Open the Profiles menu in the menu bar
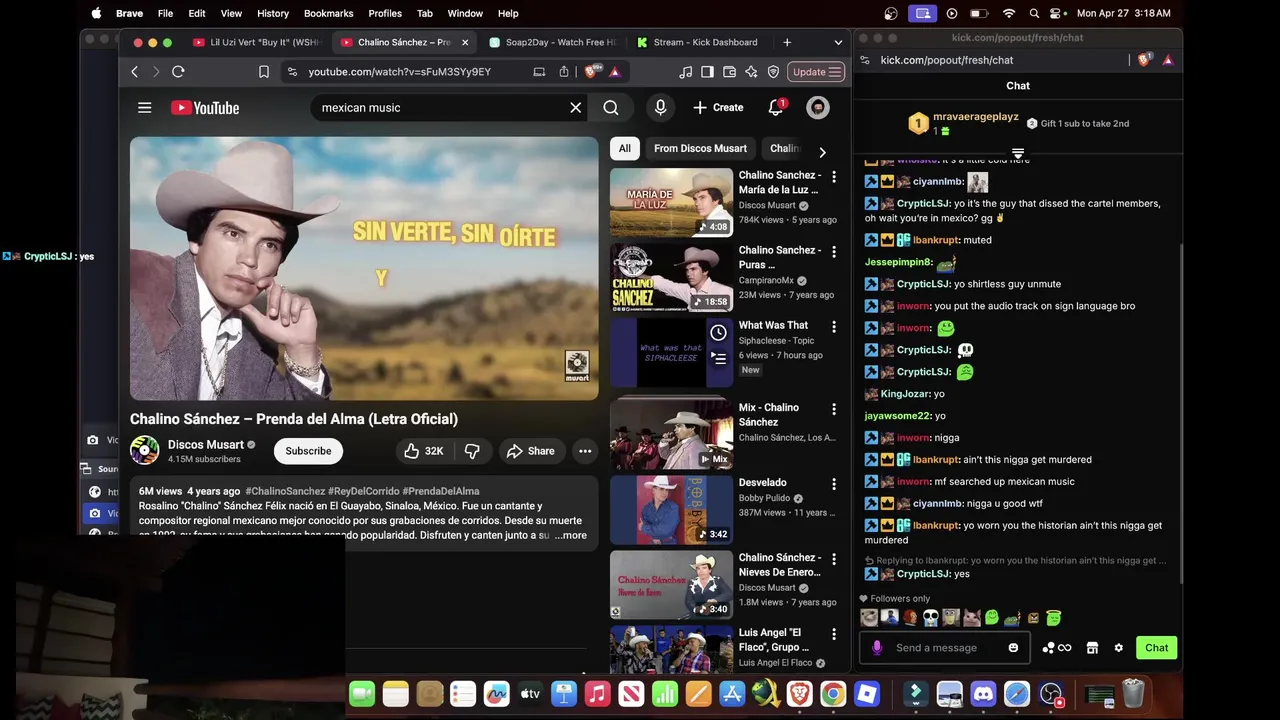 [x=385, y=13]
